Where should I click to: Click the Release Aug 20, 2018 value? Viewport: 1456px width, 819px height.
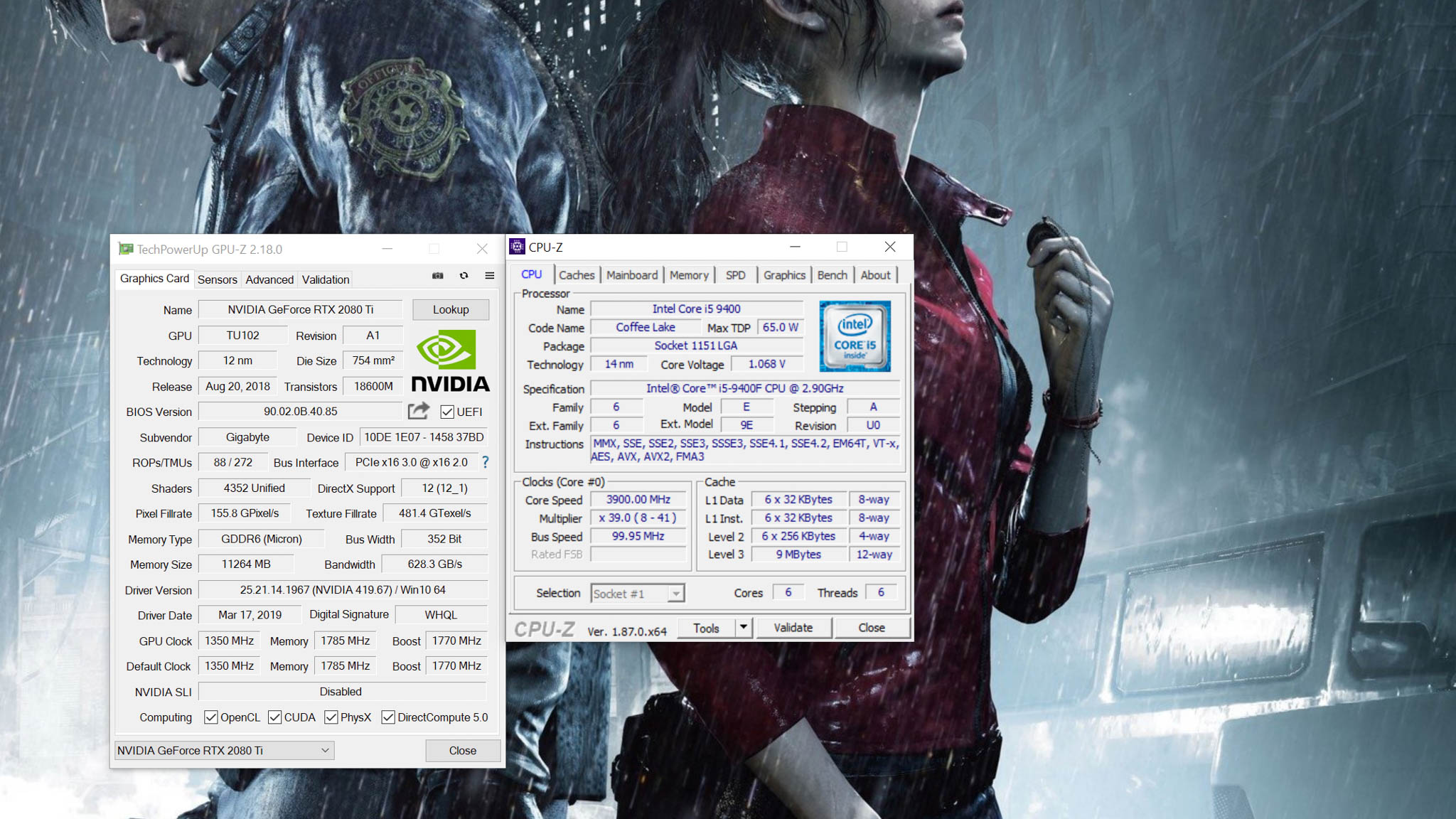[x=237, y=386]
